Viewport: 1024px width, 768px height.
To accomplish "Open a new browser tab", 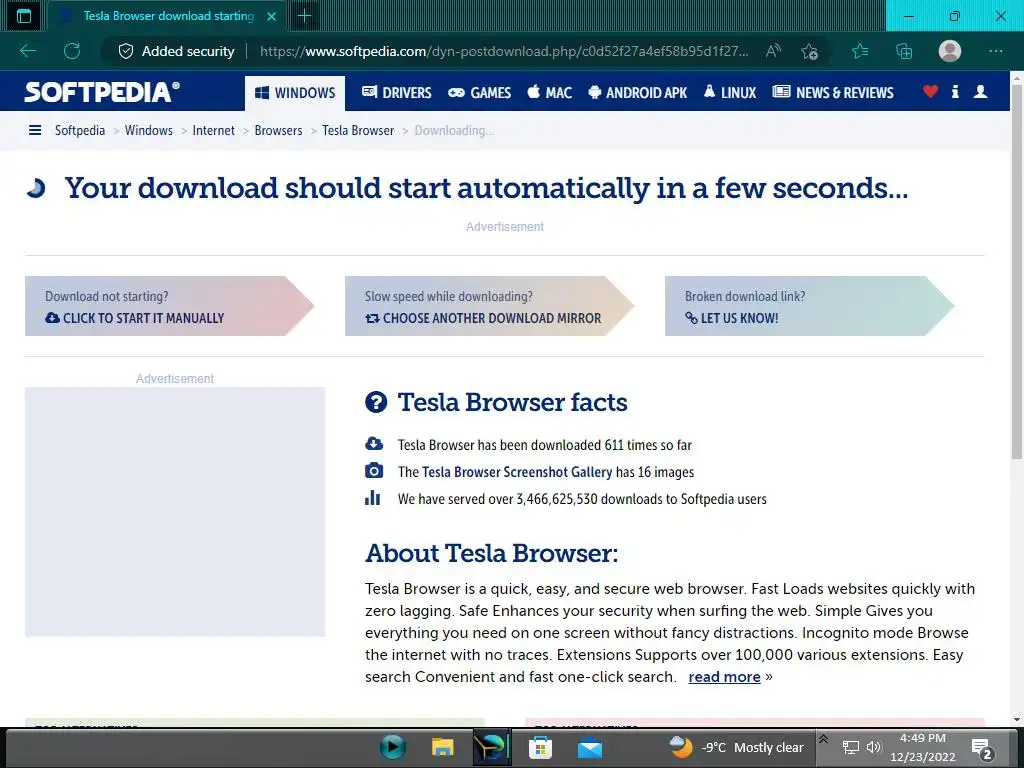I will [x=304, y=16].
